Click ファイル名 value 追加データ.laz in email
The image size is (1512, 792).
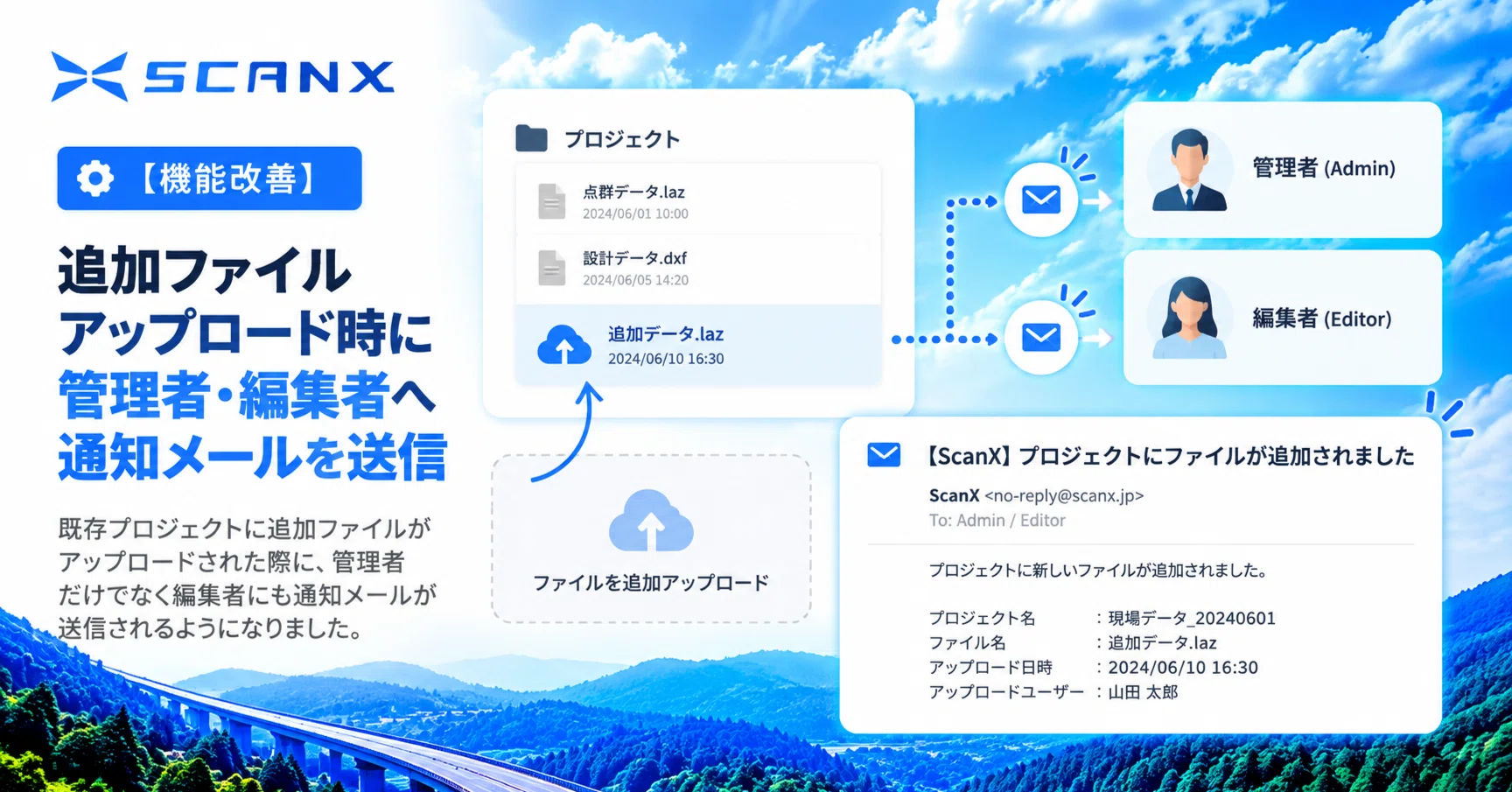[1162, 642]
